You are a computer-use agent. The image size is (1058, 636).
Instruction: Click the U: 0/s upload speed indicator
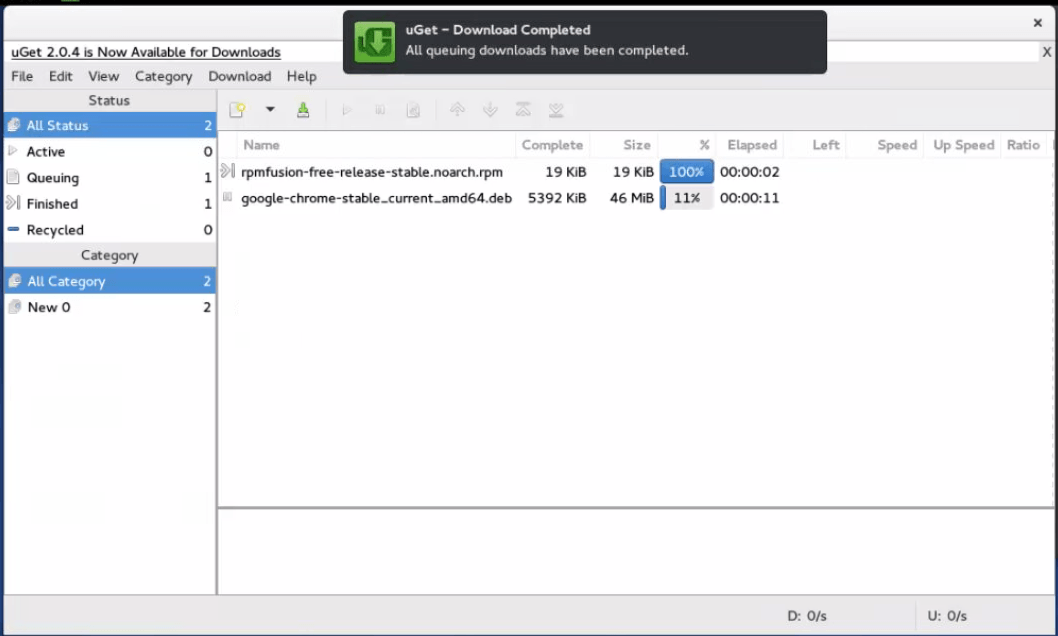click(x=947, y=616)
